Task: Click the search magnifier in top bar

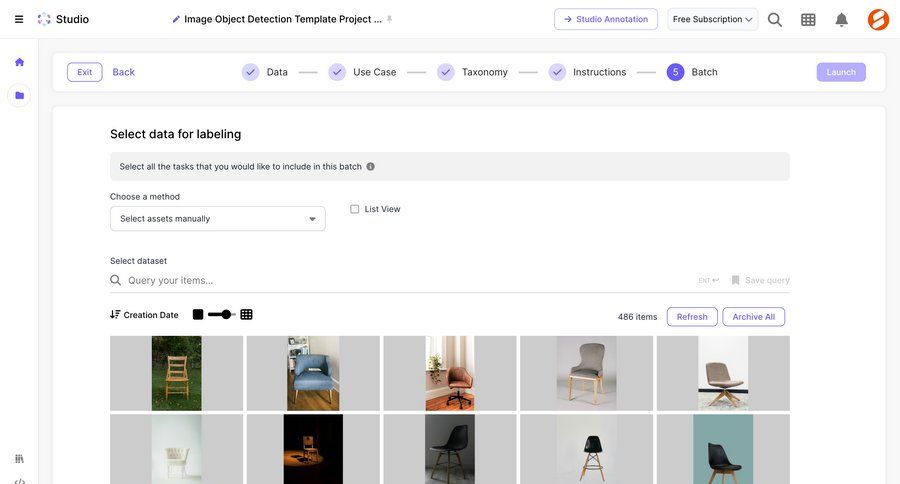Action: coord(775,19)
